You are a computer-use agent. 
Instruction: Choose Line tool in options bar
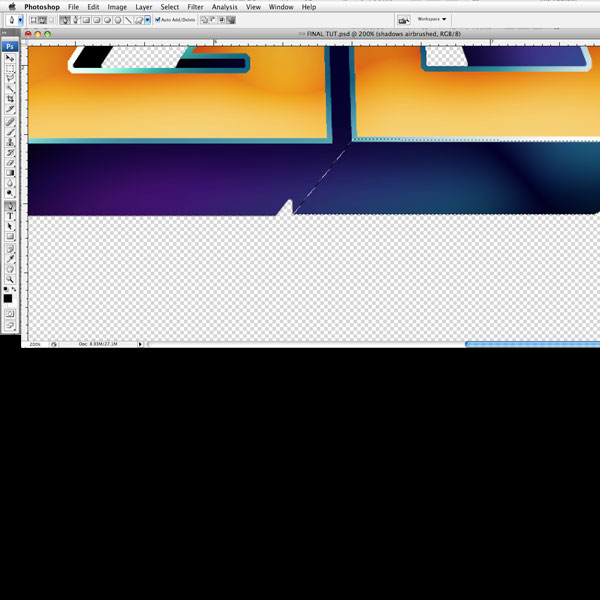pos(128,20)
